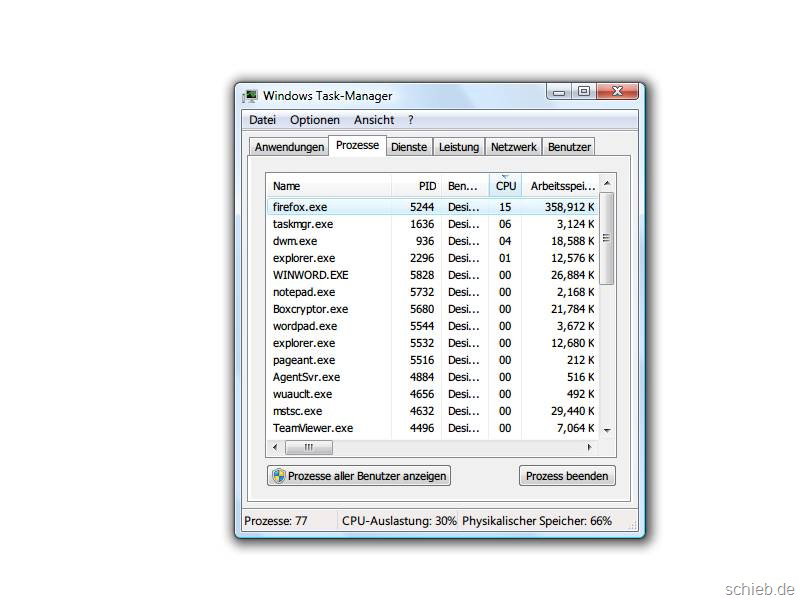Switch to the Netzwerk tab

pos(513,147)
